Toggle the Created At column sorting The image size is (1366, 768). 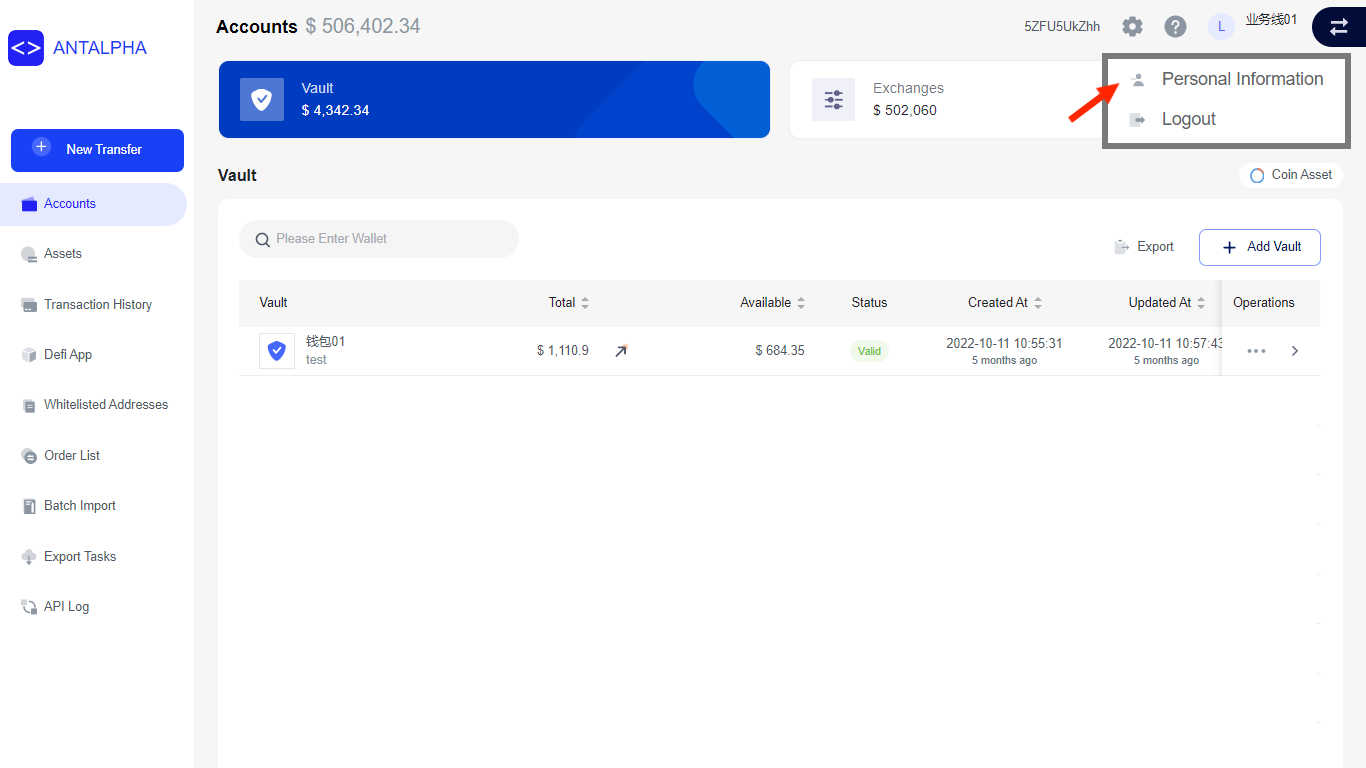(1038, 302)
